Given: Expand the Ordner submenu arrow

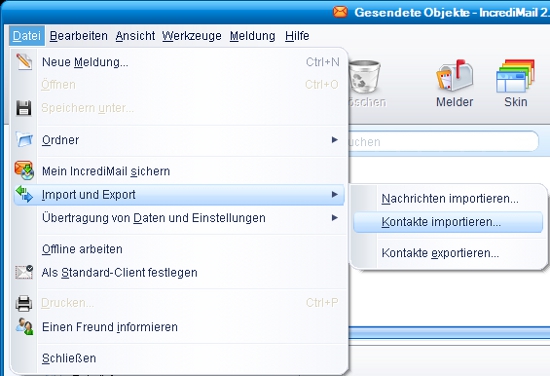Looking at the screenshot, I should pyautogui.click(x=335, y=140).
